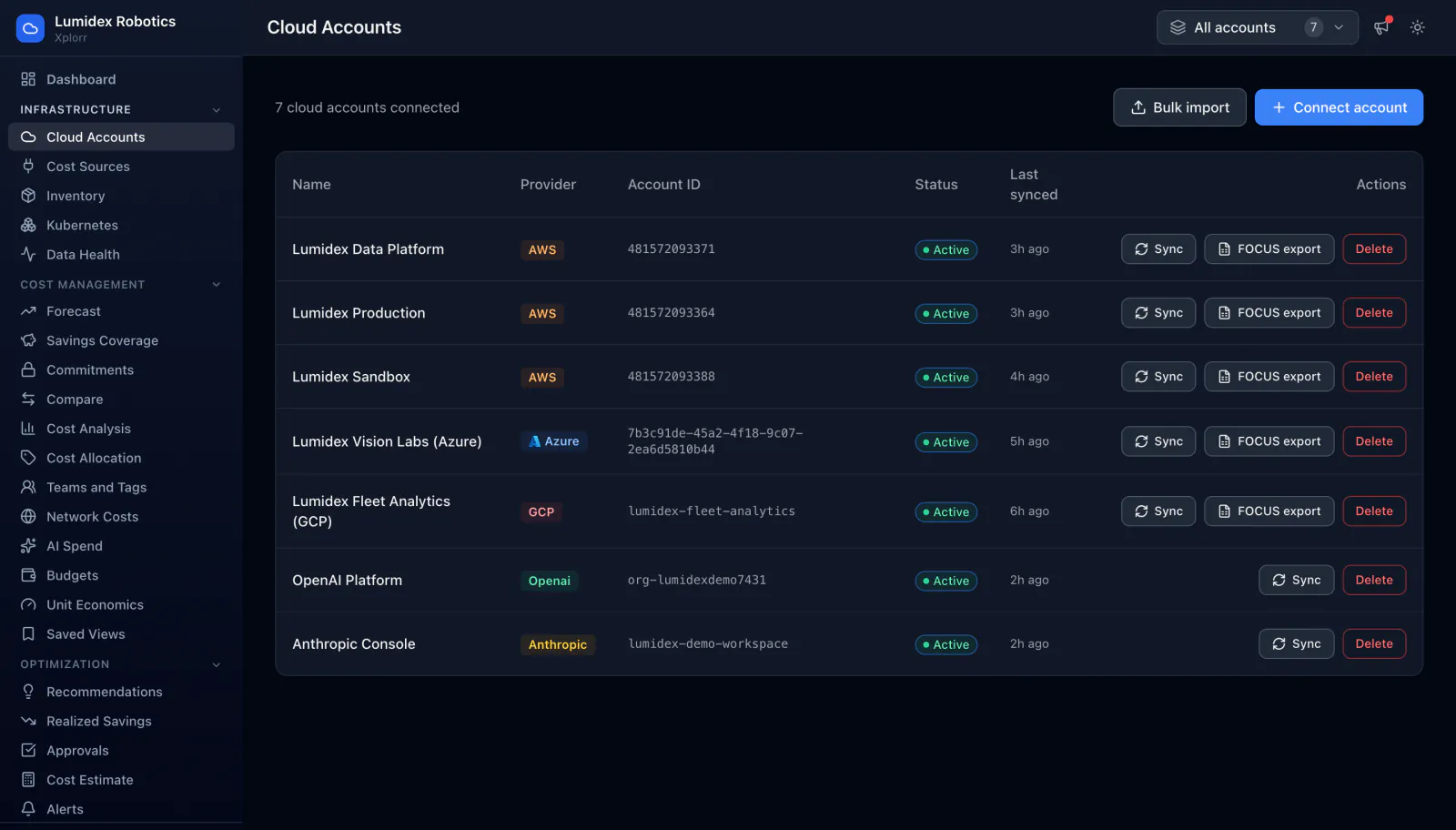Click the Network Costs globe icon

[28, 517]
